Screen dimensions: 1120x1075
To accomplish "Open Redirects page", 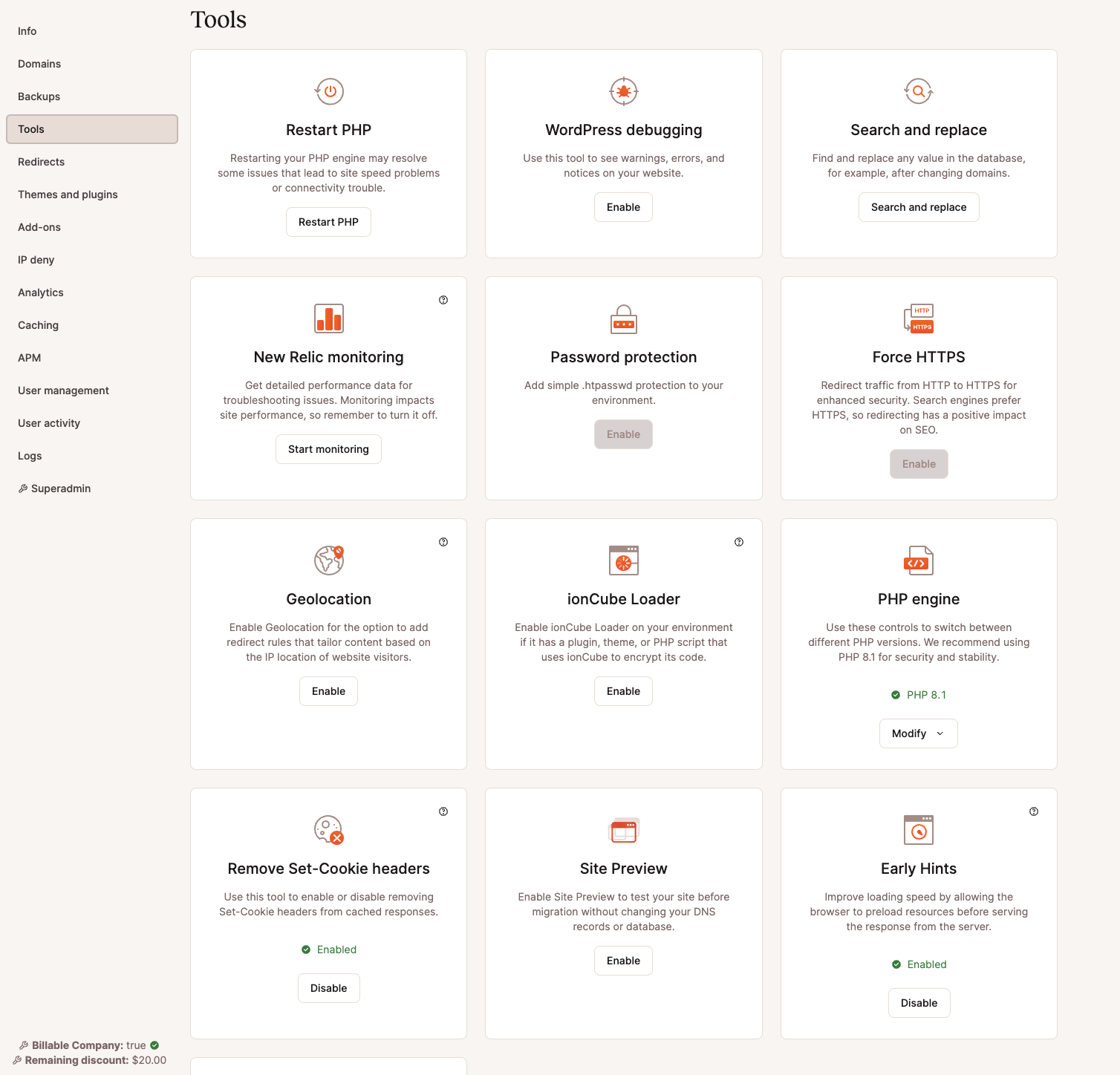I will (x=92, y=162).
